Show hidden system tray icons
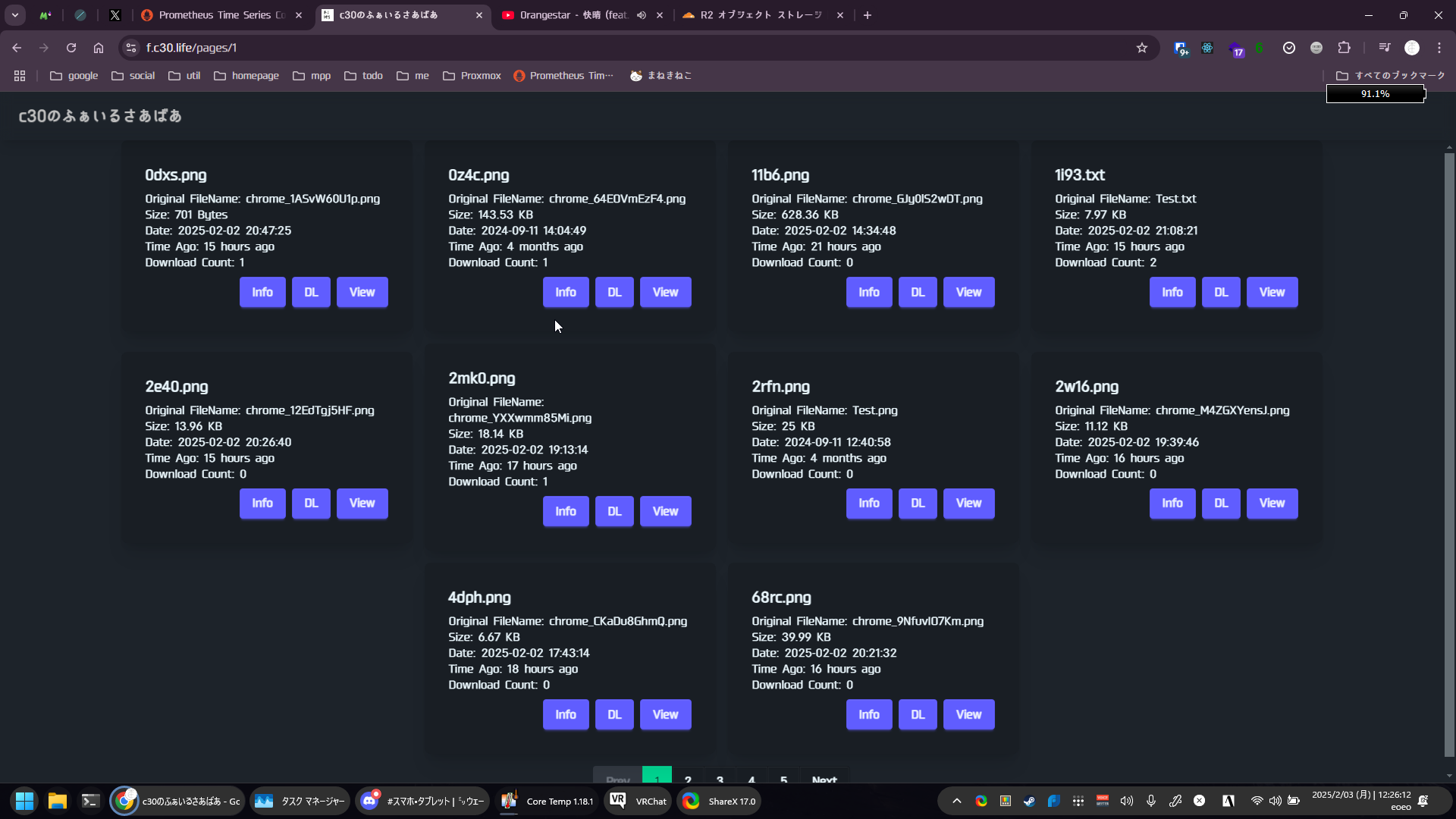Image resolution: width=1456 pixels, height=819 pixels. pos(957,802)
